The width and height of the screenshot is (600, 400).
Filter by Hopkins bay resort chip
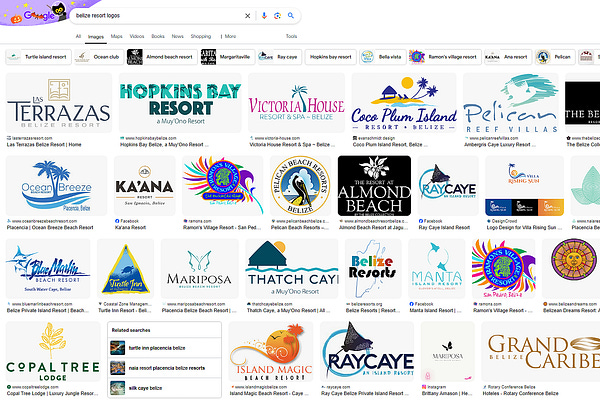click(x=331, y=57)
